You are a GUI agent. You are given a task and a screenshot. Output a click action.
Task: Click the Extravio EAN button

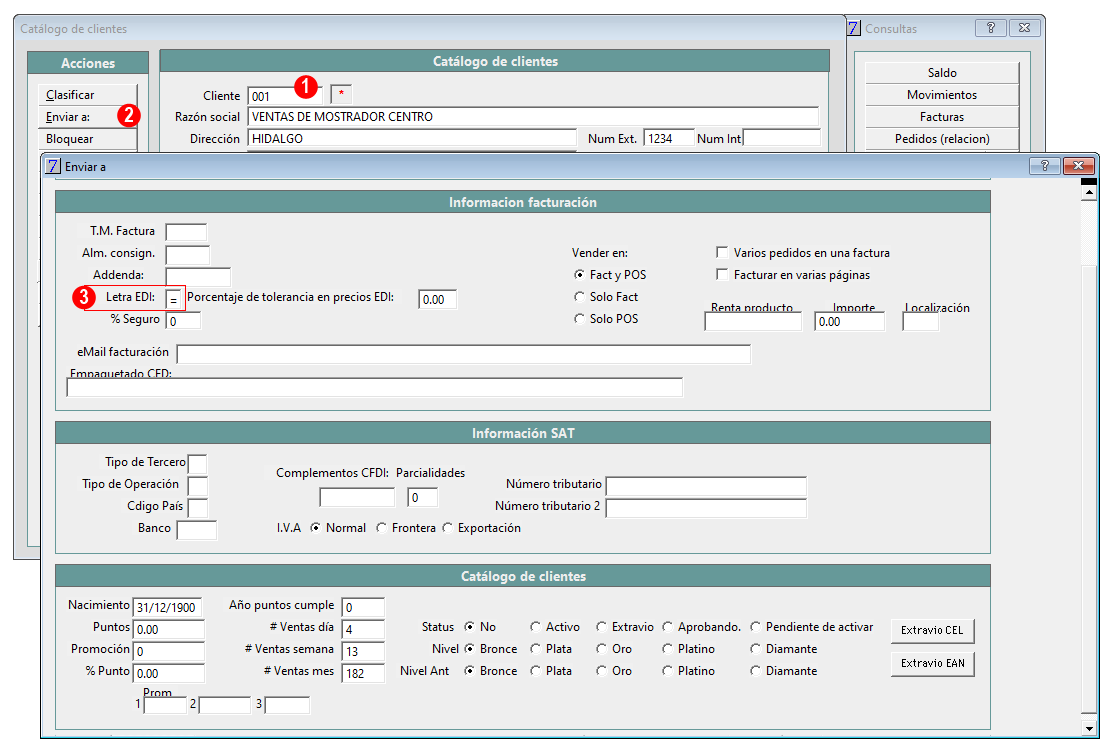932,663
